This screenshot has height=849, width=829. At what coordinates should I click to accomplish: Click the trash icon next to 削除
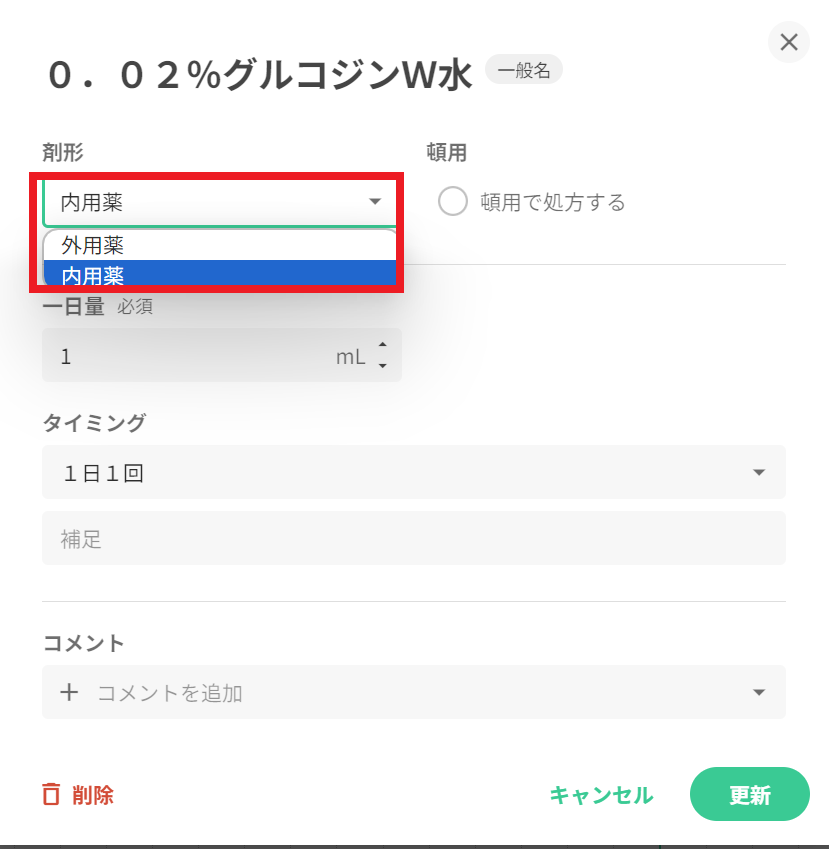click(x=51, y=795)
